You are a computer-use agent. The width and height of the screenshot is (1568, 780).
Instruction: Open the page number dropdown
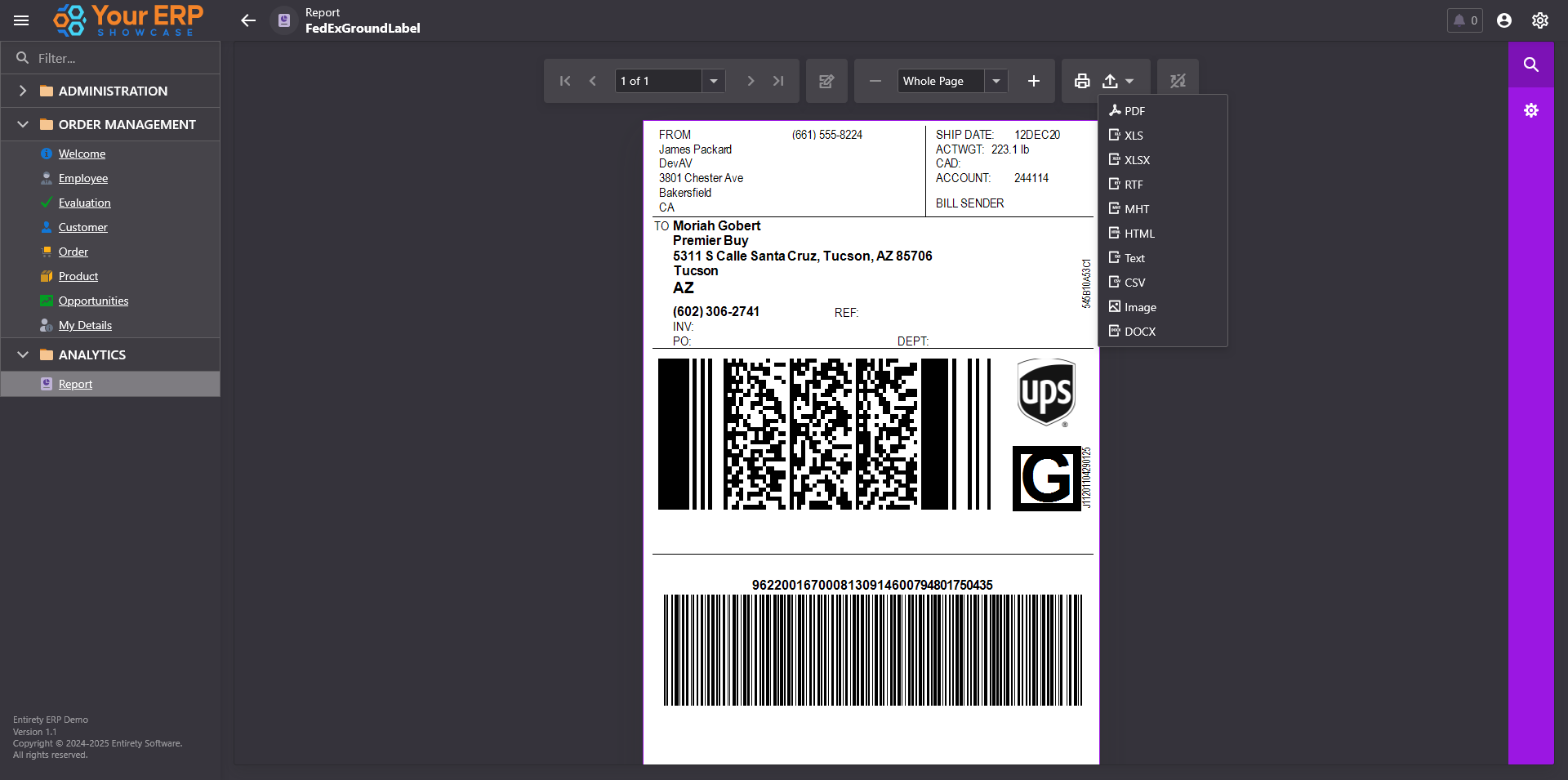click(713, 81)
